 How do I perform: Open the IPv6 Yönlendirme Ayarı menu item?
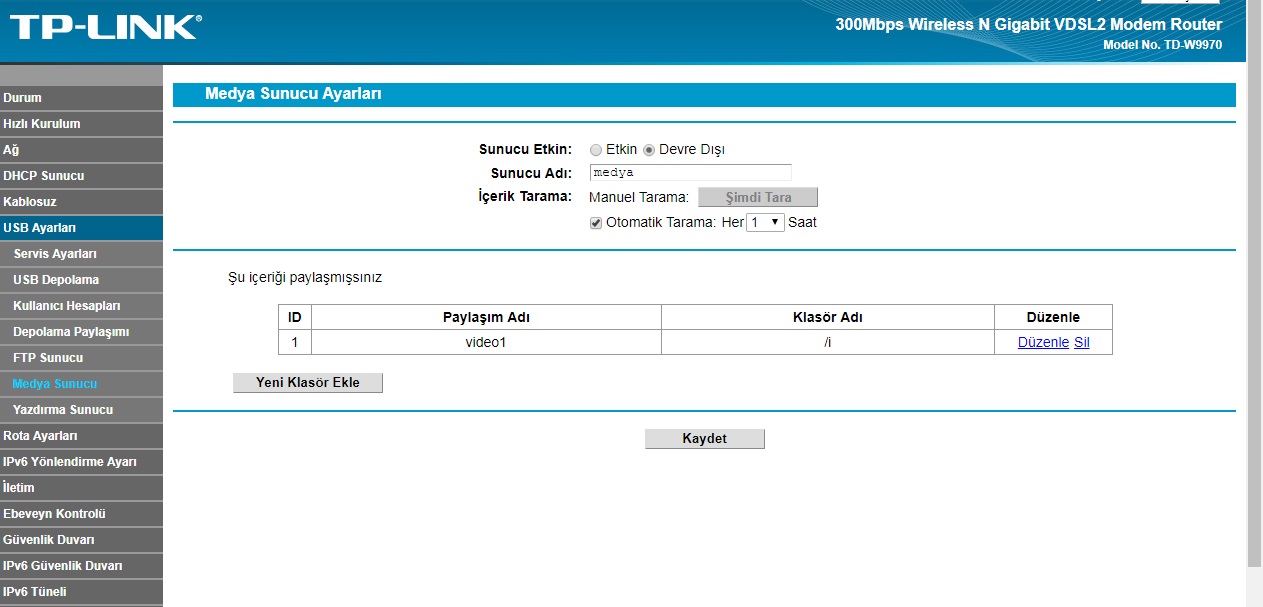(81, 462)
